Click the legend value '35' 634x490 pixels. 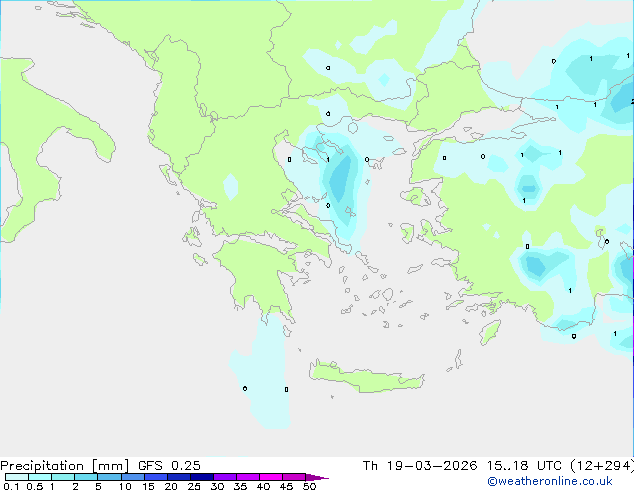[x=240, y=486]
